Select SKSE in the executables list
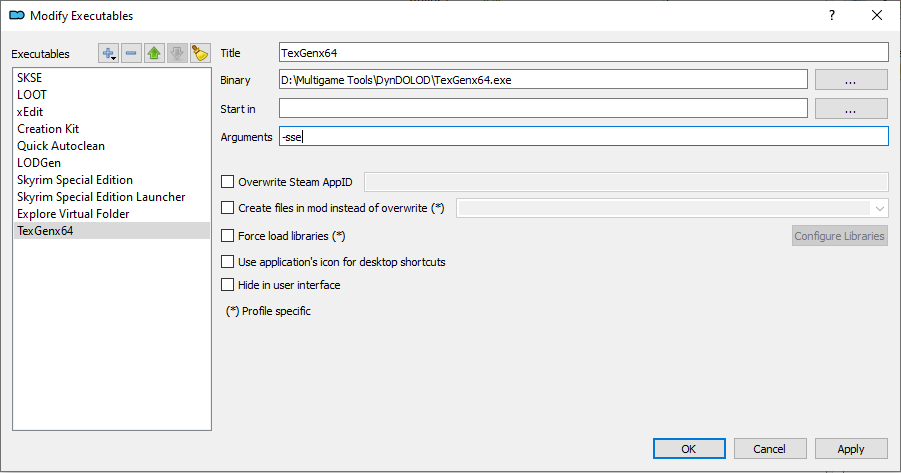 point(30,78)
